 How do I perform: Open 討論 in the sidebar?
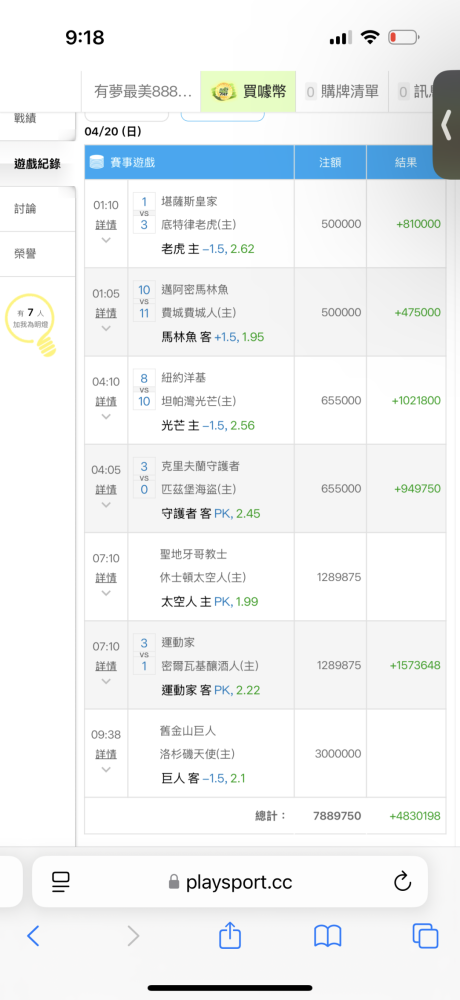(x=25, y=209)
